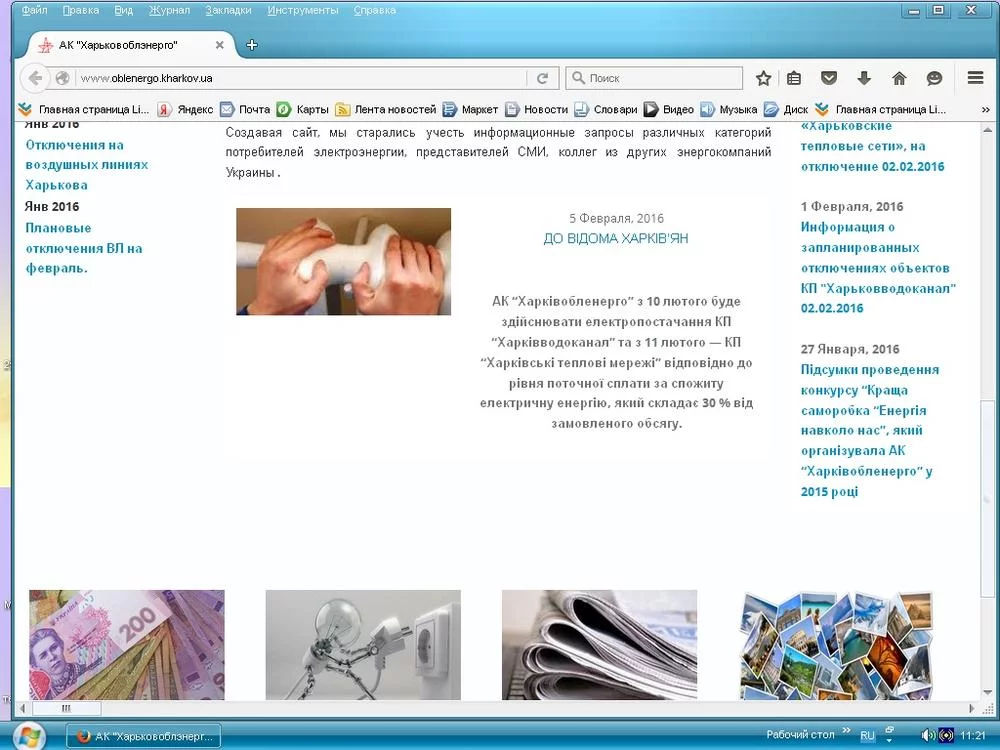1000x750 pixels.
Task: Click the Pocket save icon
Action: click(828, 78)
